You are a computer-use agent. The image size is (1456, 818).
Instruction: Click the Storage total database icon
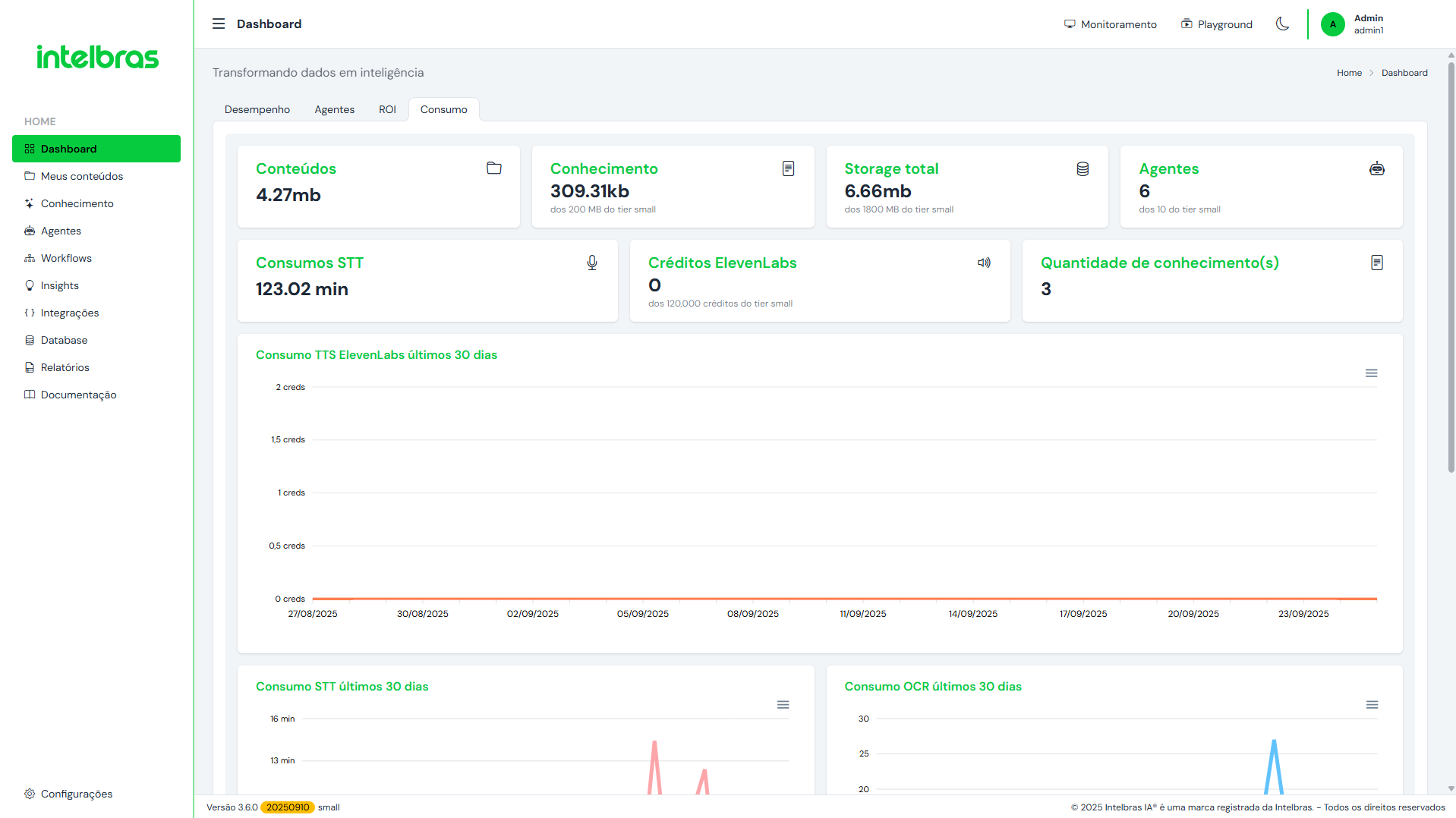pos(1083,168)
